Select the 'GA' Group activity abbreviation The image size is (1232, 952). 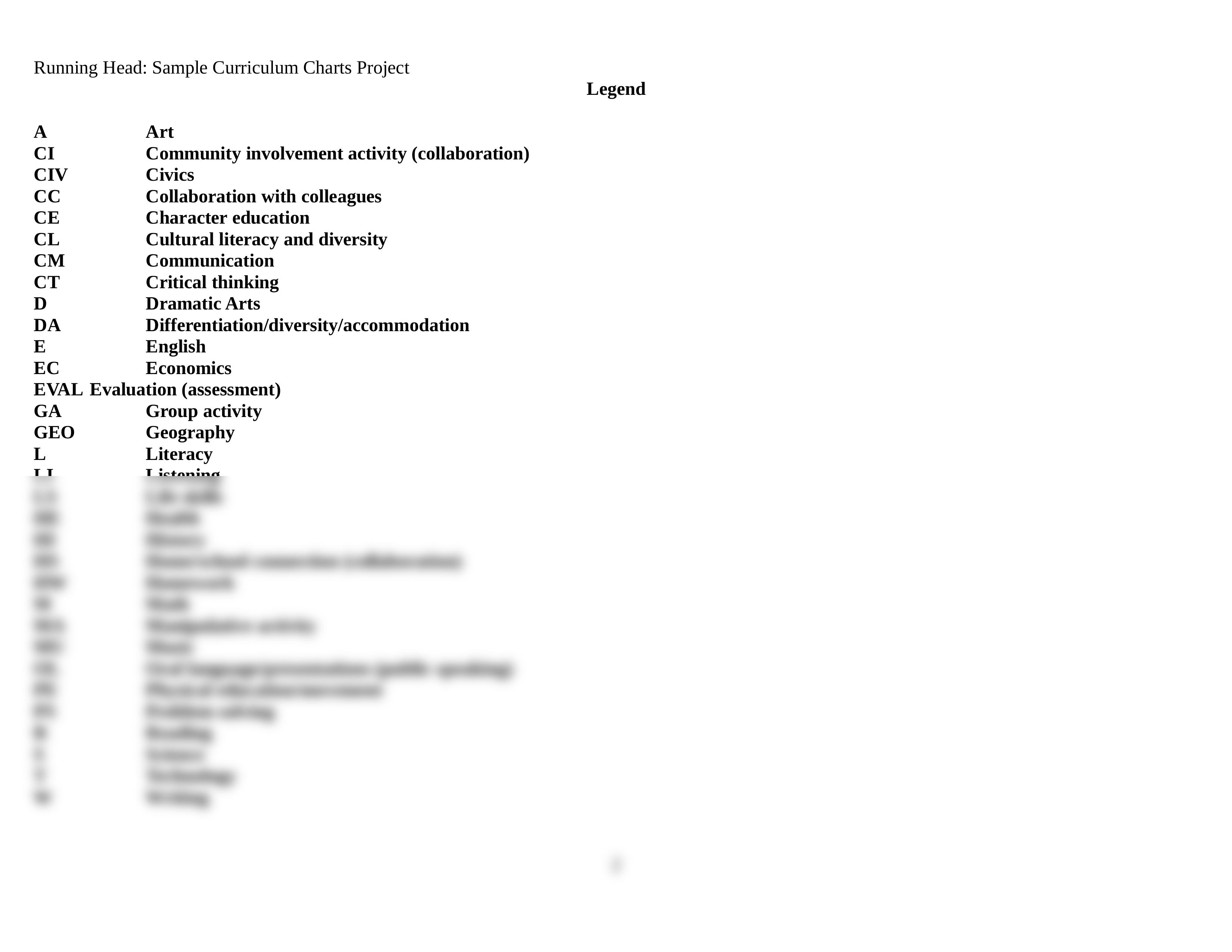point(48,411)
